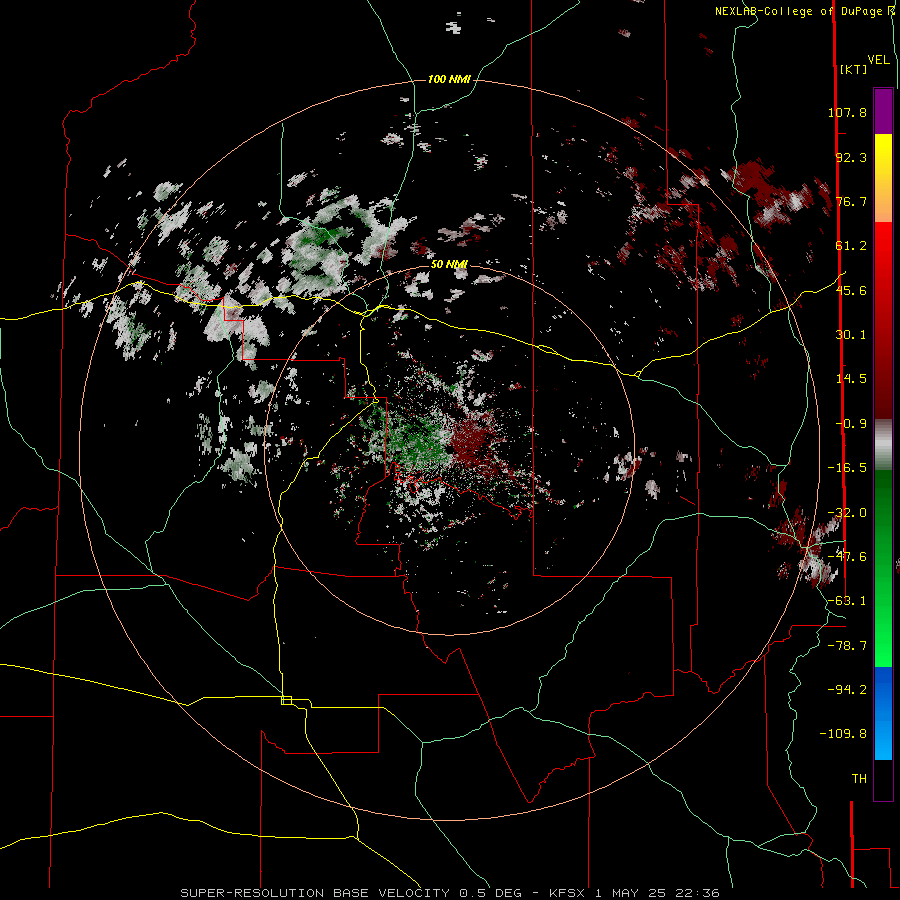Click the -78.7 velocity scale value
This screenshot has height=900, width=900.
[847, 646]
